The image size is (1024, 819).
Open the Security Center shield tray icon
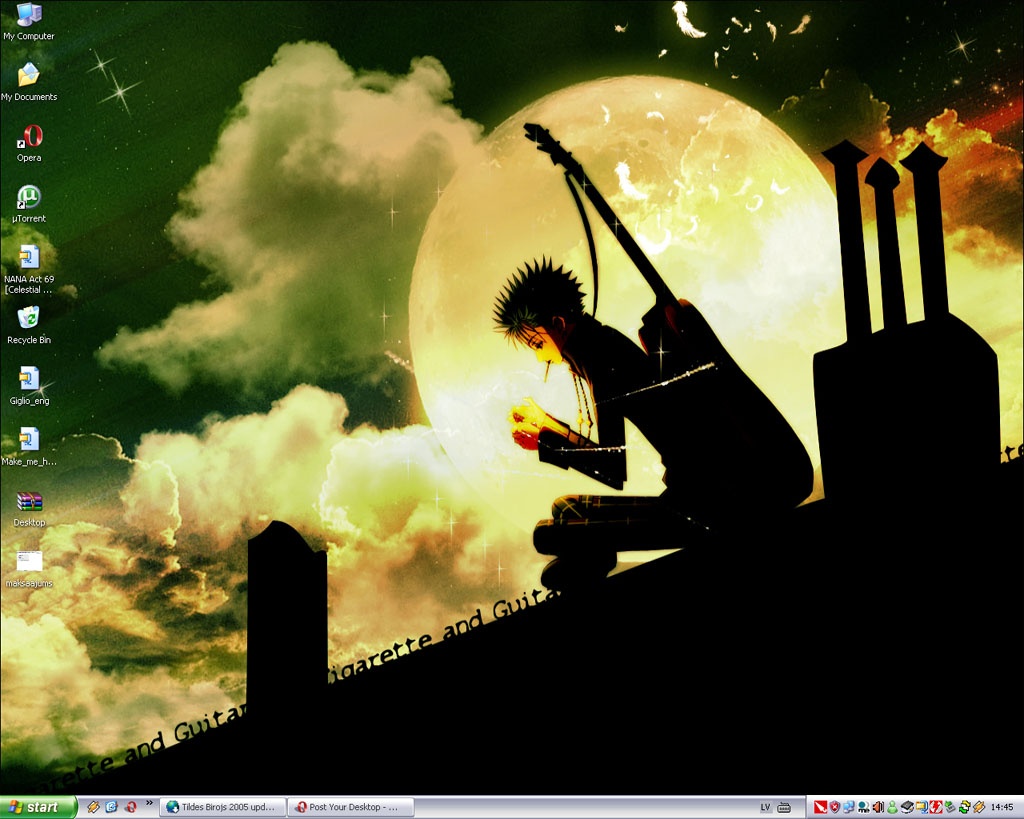click(835, 807)
